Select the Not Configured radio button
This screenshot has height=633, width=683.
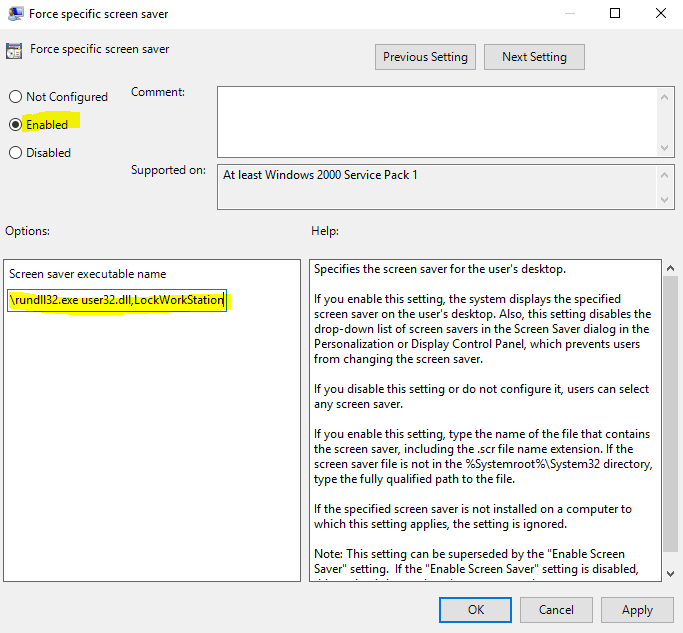click(15, 97)
